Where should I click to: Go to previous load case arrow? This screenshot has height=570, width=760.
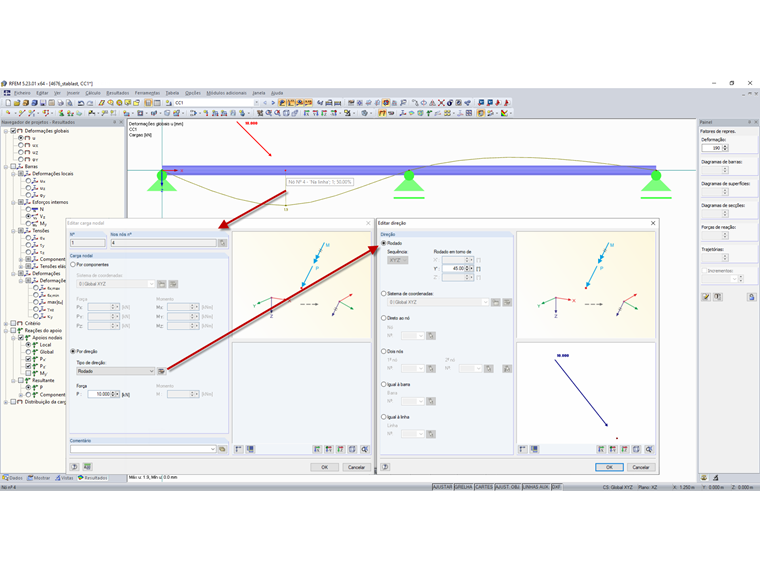pos(265,103)
